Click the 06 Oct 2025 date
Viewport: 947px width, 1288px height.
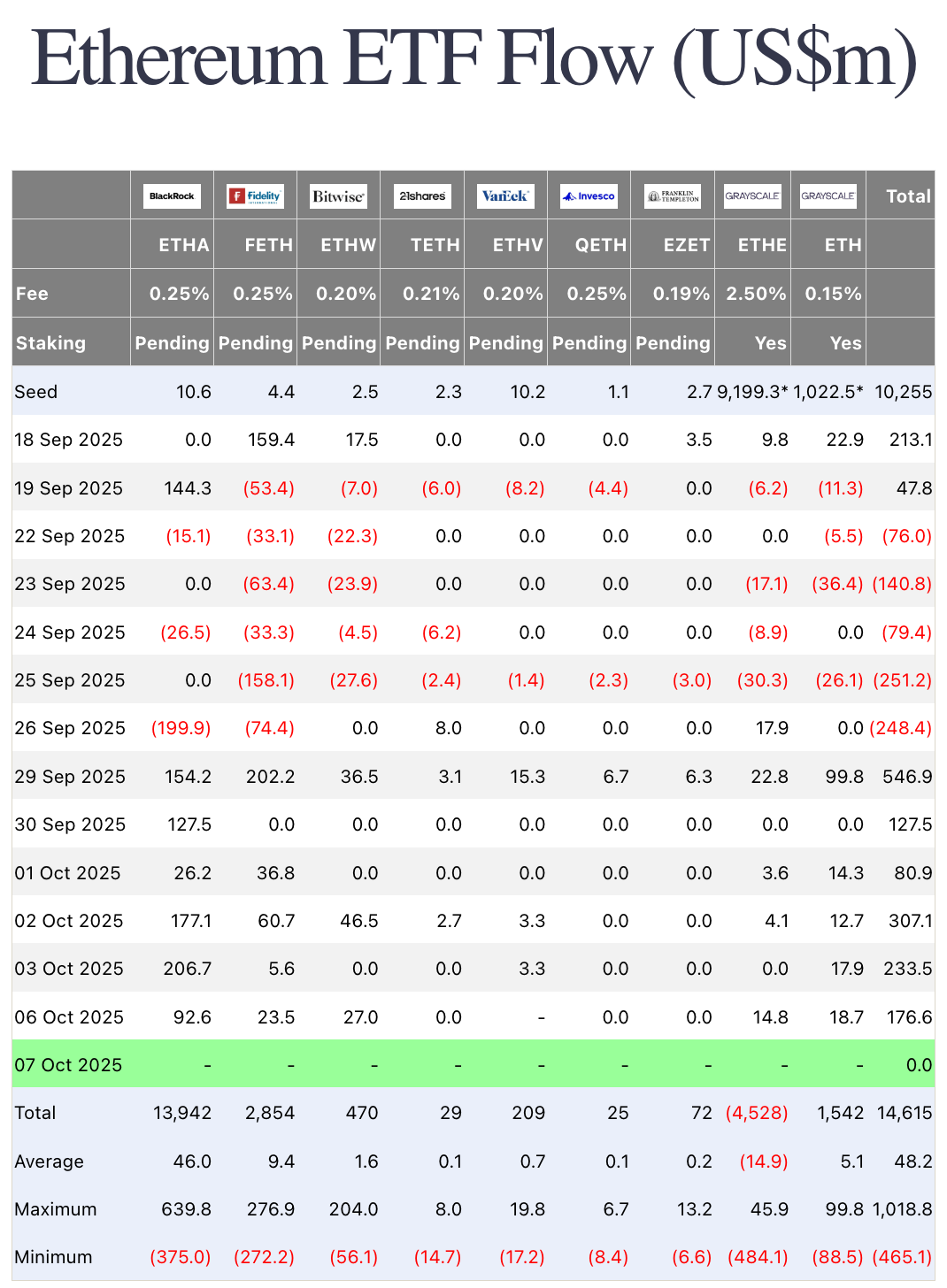coord(69,1017)
